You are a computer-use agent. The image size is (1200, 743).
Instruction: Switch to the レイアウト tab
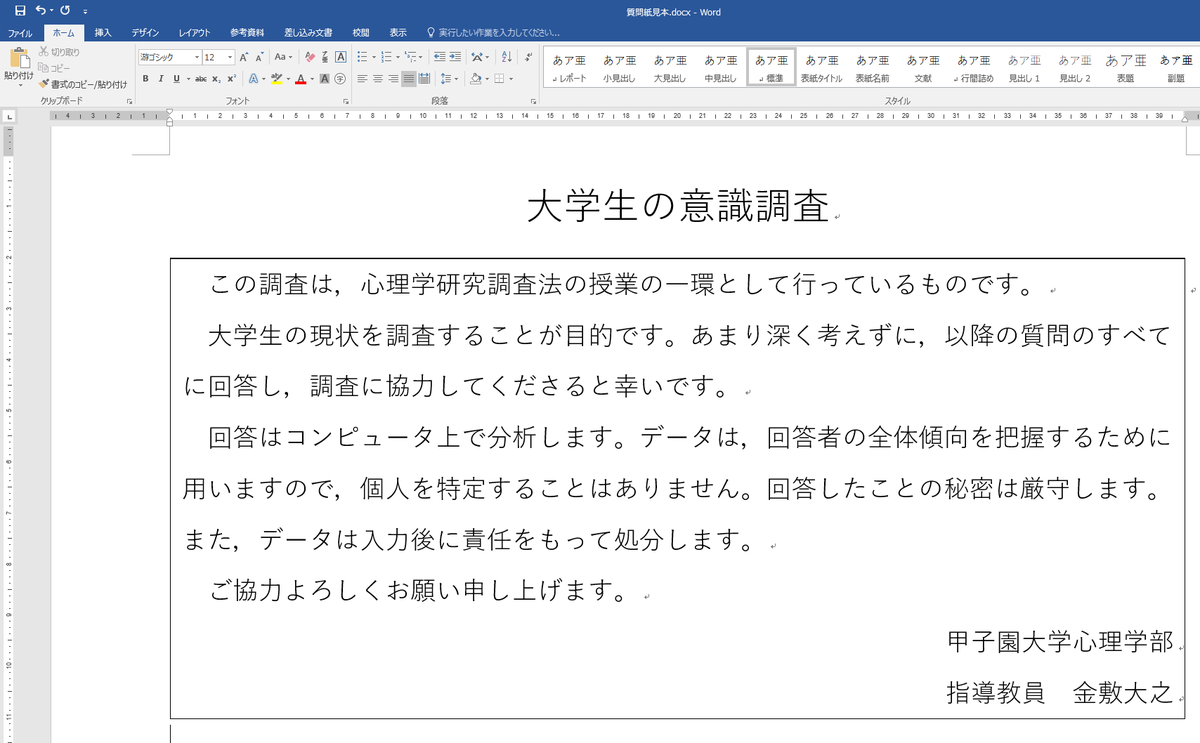pos(194,32)
